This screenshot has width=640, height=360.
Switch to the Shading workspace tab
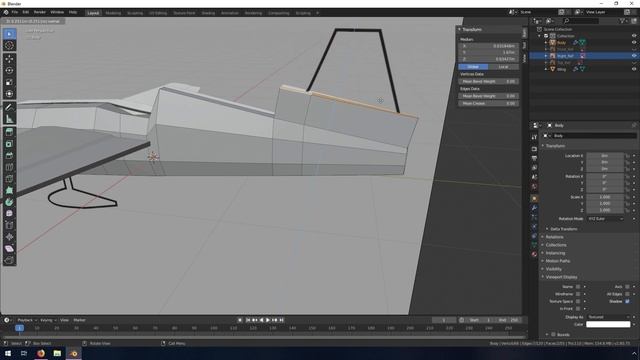pyautogui.click(x=208, y=13)
